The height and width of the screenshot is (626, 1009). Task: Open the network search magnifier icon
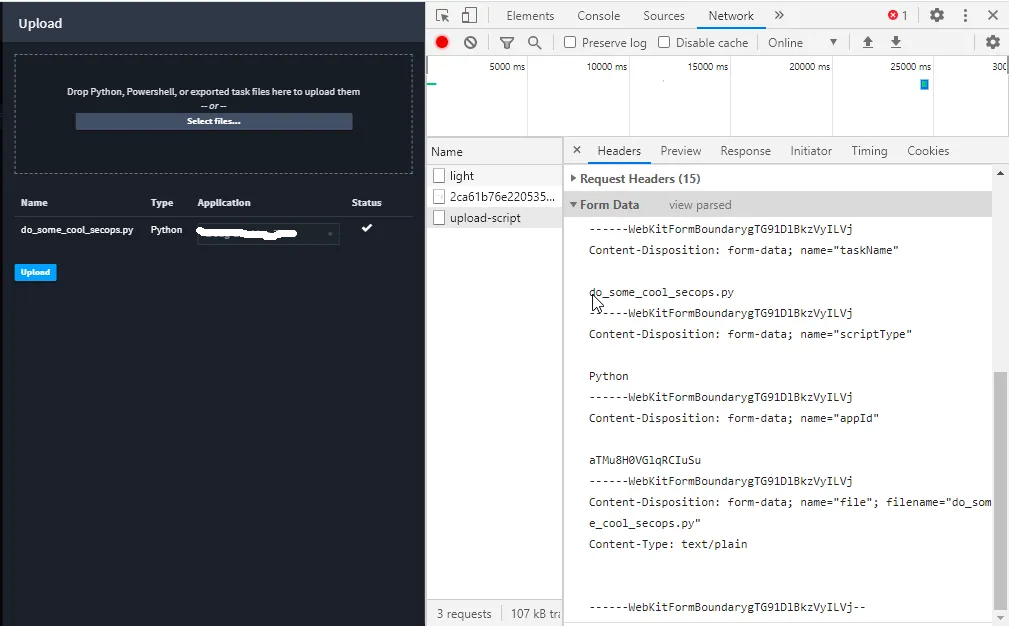click(x=534, y=42)
